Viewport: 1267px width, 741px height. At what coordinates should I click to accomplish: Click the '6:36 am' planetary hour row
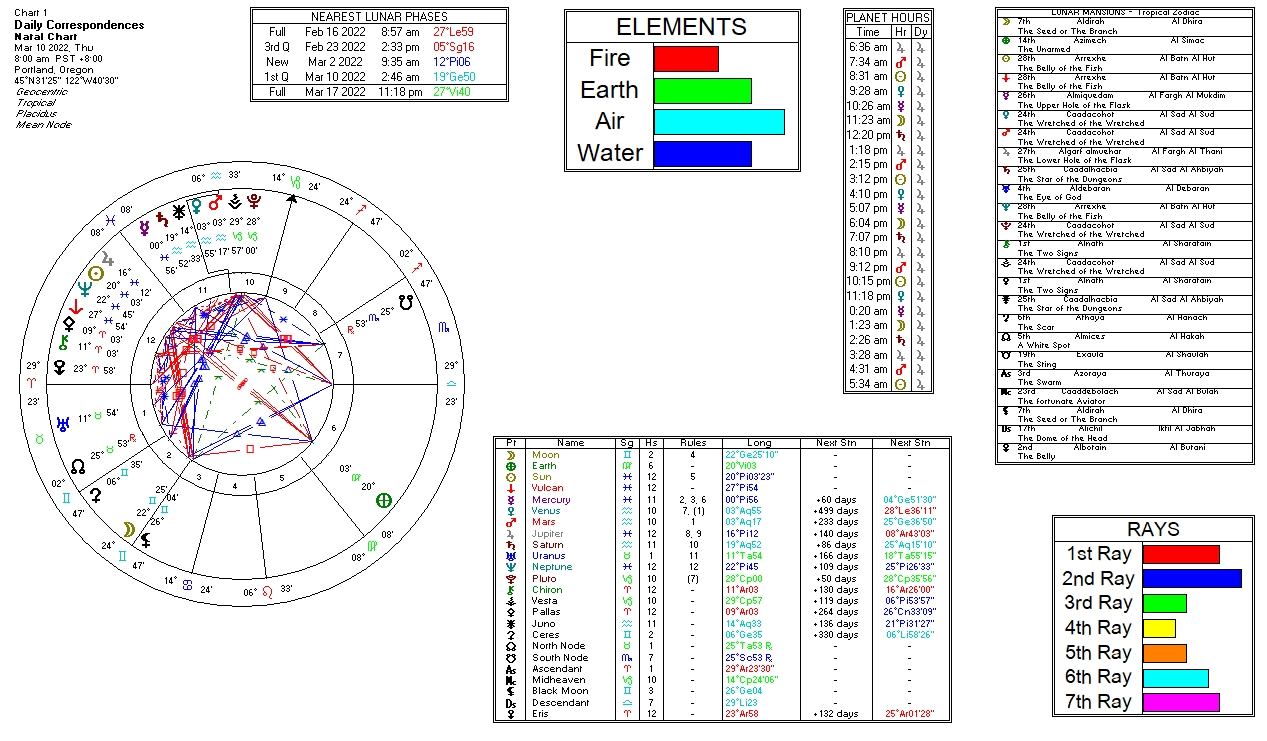click(x=888, y=47)
